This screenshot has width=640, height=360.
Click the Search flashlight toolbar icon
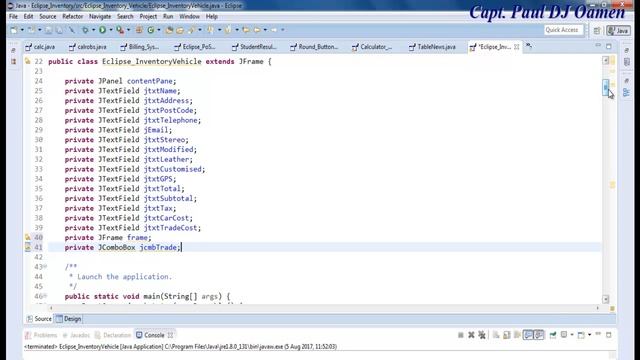(191, 30)
